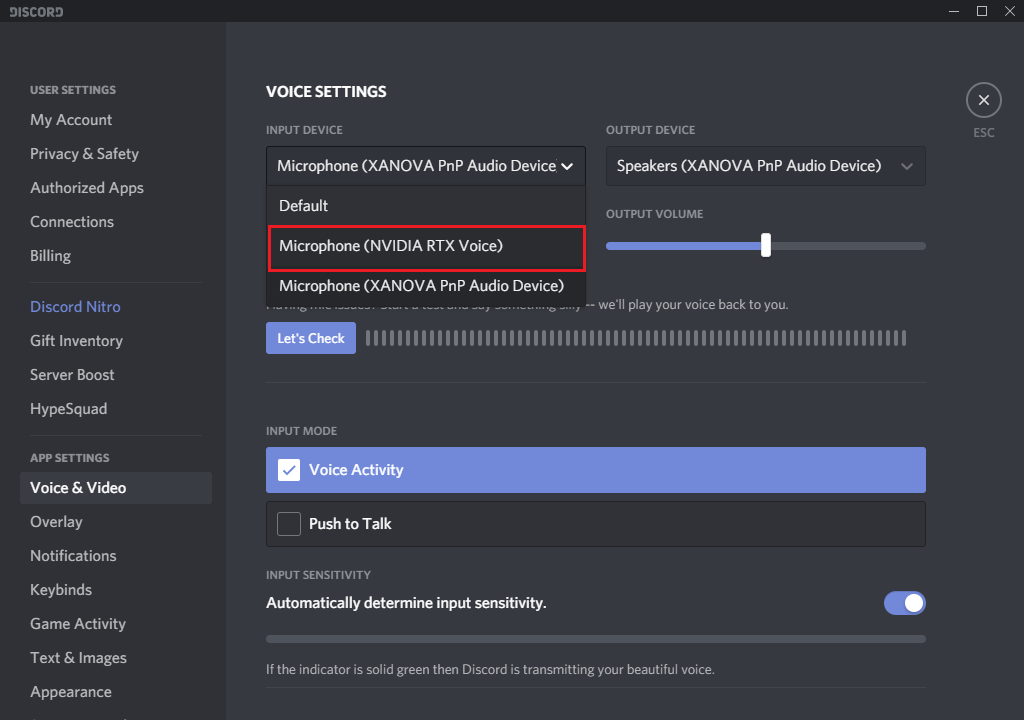Click the mic test level meter
The height and width of the screenshot is (720, 1024).
(x=635, y=338)
